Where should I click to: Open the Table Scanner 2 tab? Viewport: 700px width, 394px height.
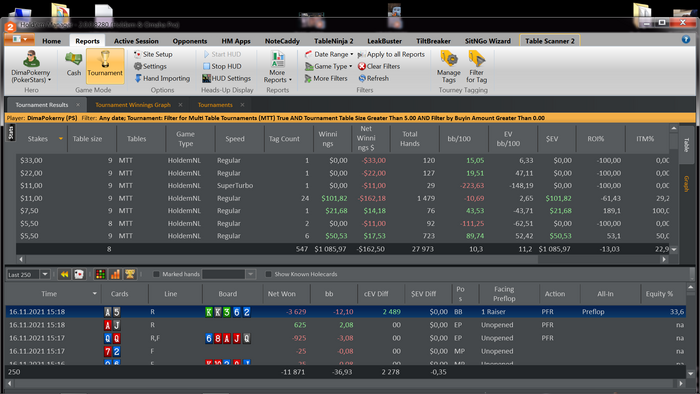click(550, 41)
